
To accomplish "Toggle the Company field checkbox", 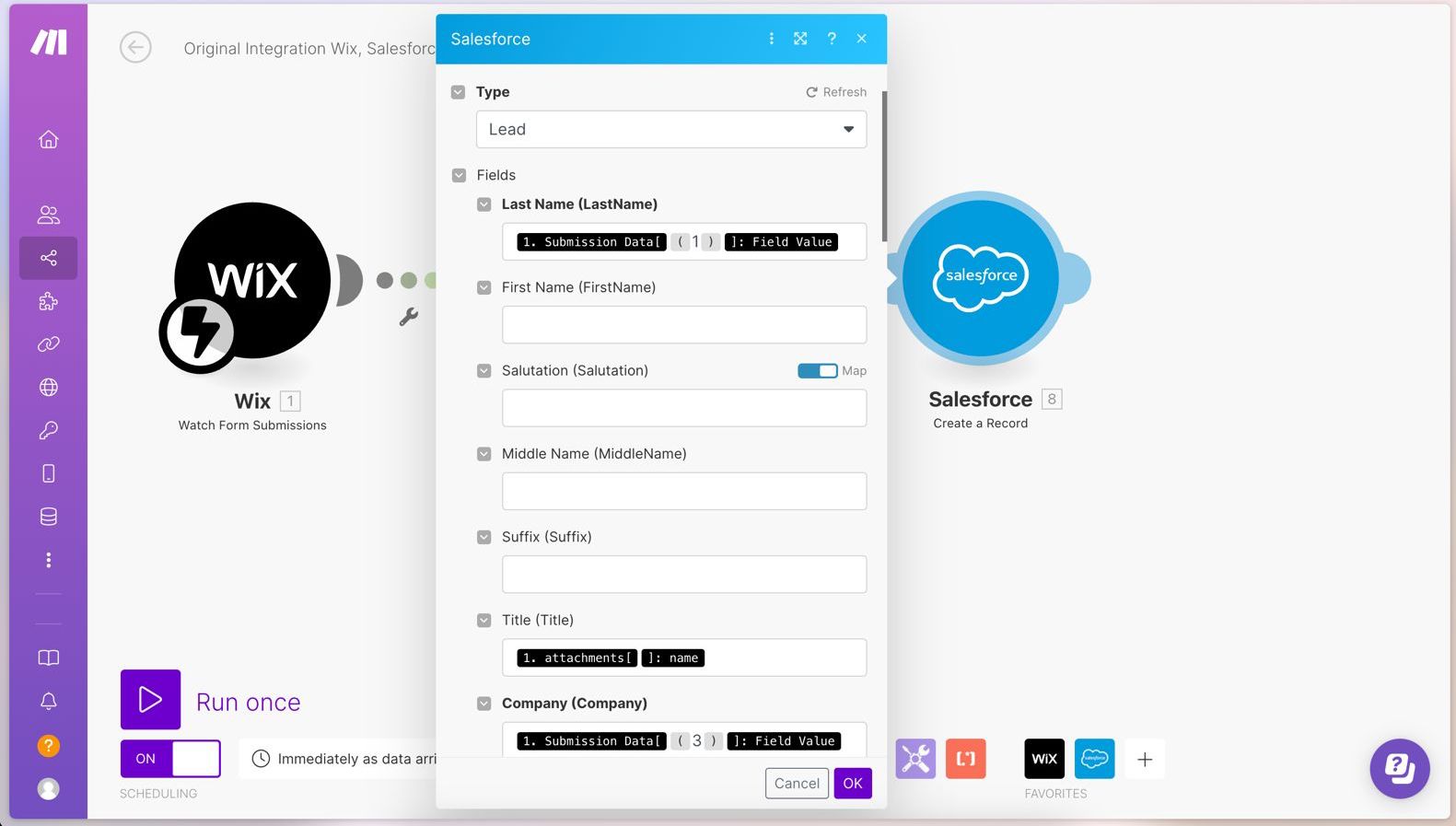I will (484, 704).
